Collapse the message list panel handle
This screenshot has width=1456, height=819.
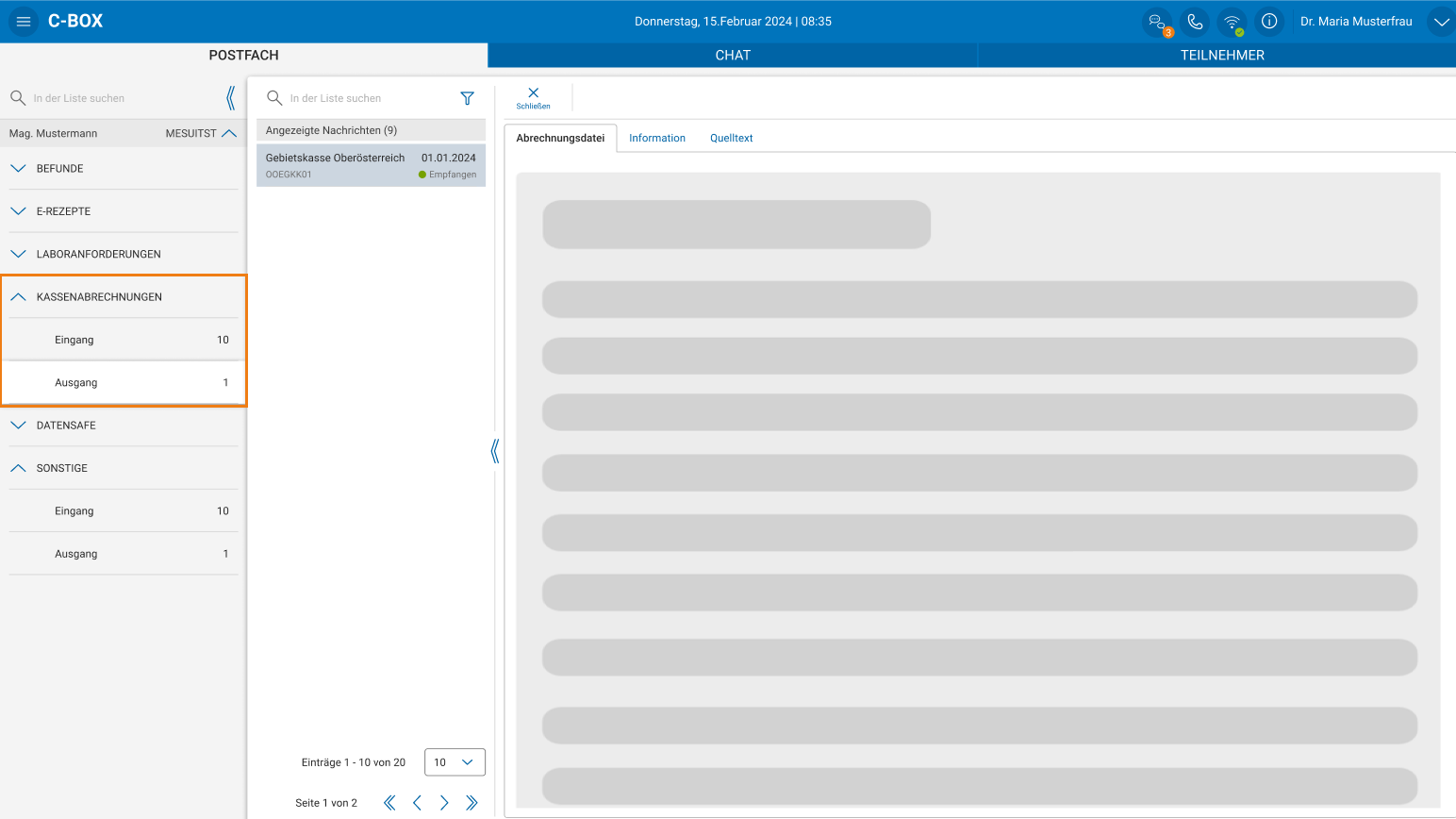(x=495, y=451)
